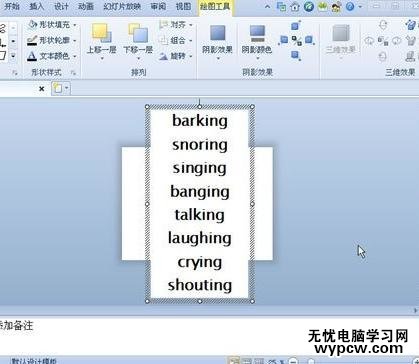Screen dimensions: 419x364
Task: Click the green round icon near home
Action: (309, 7)
